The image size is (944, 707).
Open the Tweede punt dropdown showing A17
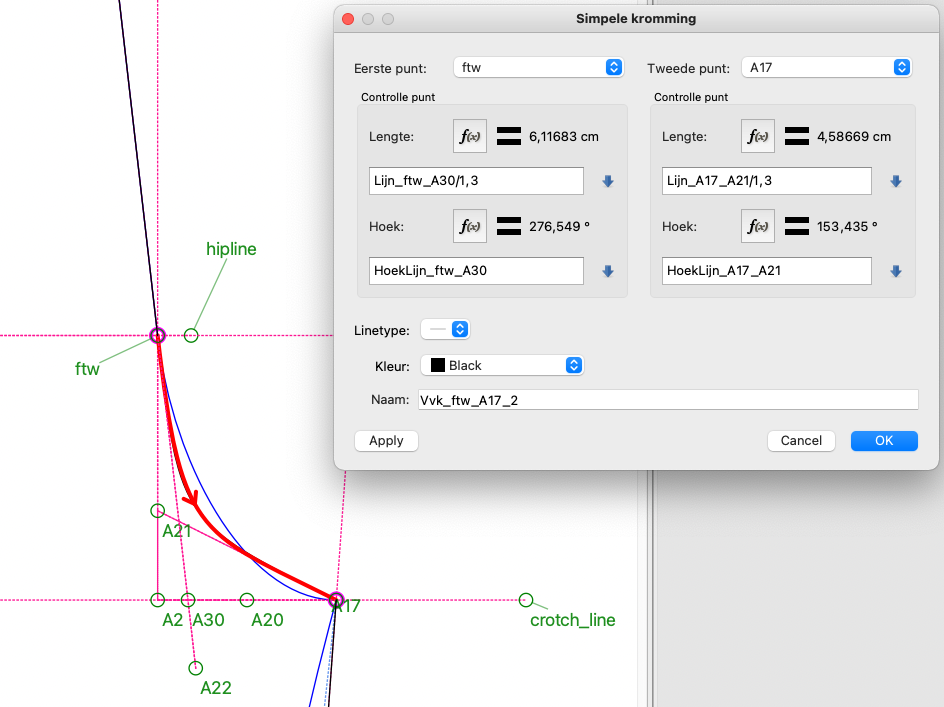tap(826, 68)
